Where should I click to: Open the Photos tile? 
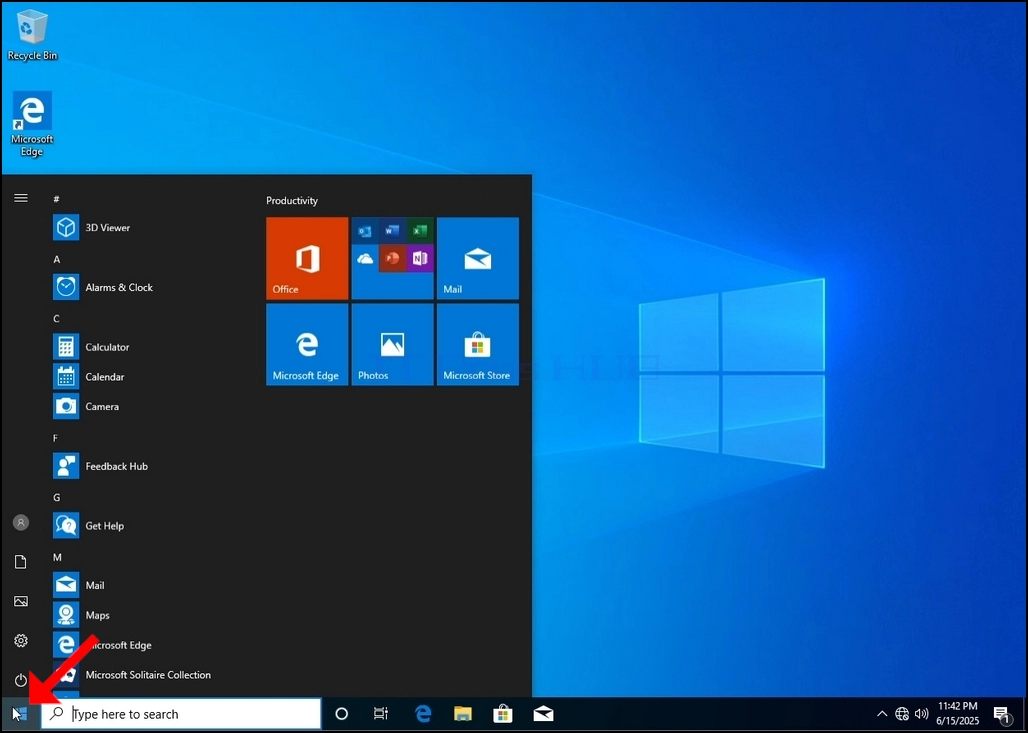392,344
